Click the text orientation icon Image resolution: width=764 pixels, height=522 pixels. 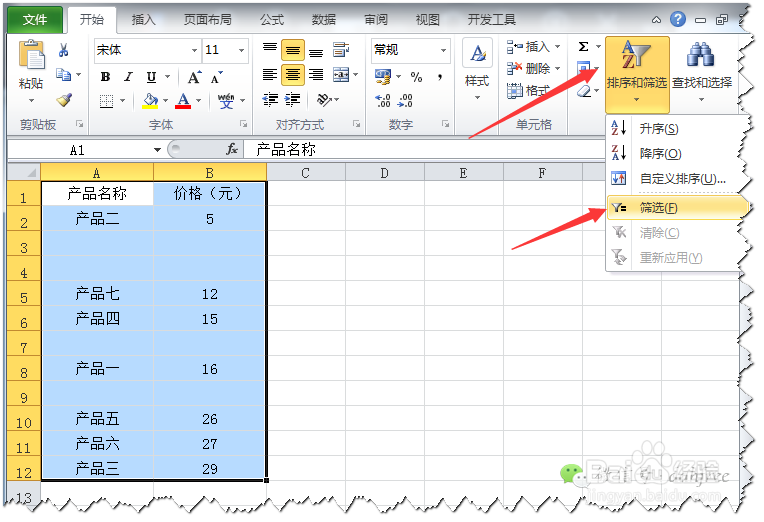tap(324, 100)
